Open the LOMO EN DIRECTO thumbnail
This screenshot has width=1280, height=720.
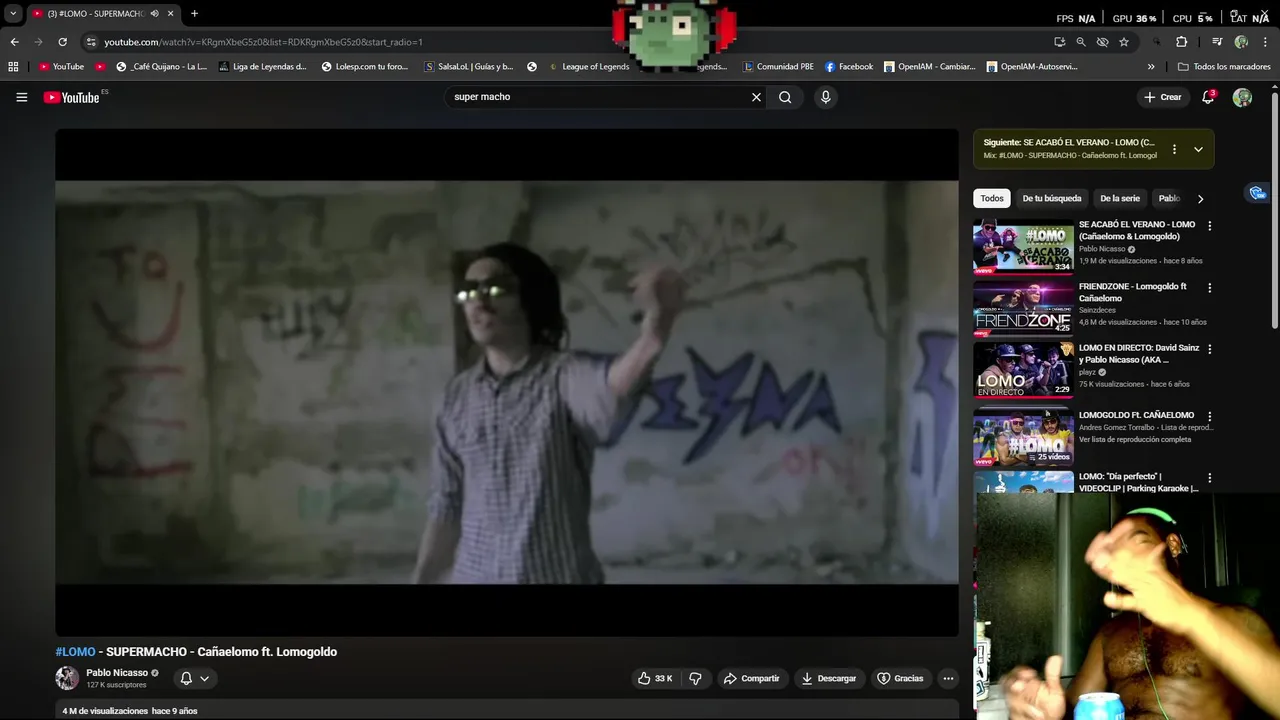coord(1023,370)
